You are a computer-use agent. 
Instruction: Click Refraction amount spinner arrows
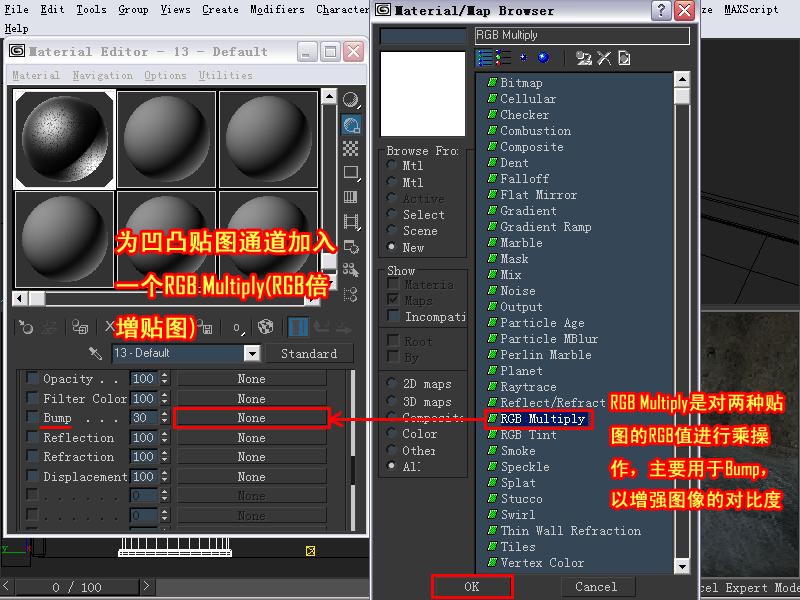coord(164,457)
